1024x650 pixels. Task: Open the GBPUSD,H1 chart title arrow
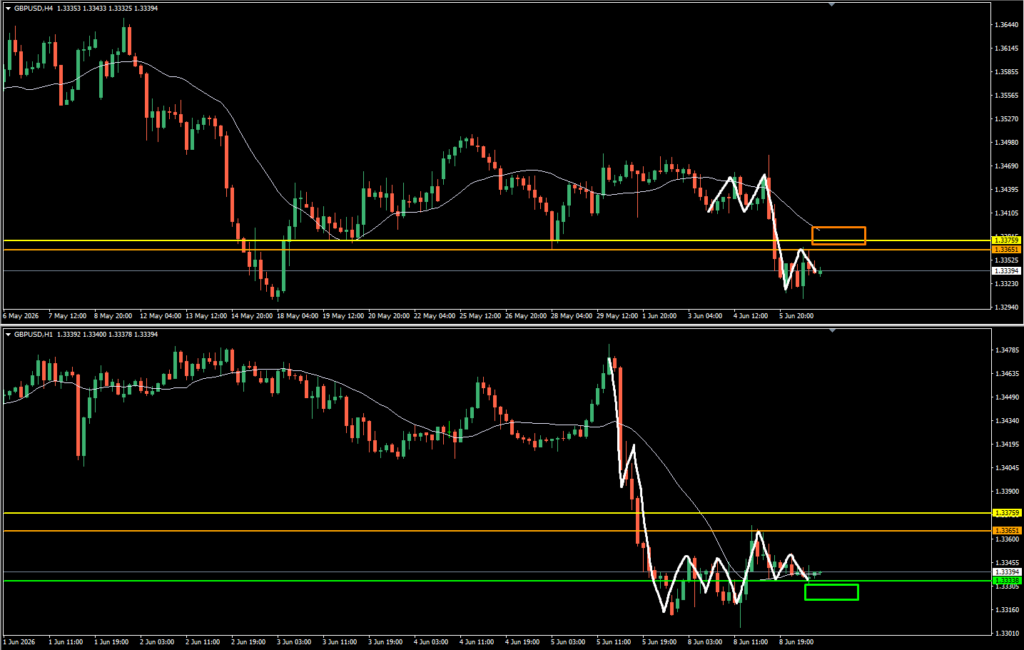(8, 334)
